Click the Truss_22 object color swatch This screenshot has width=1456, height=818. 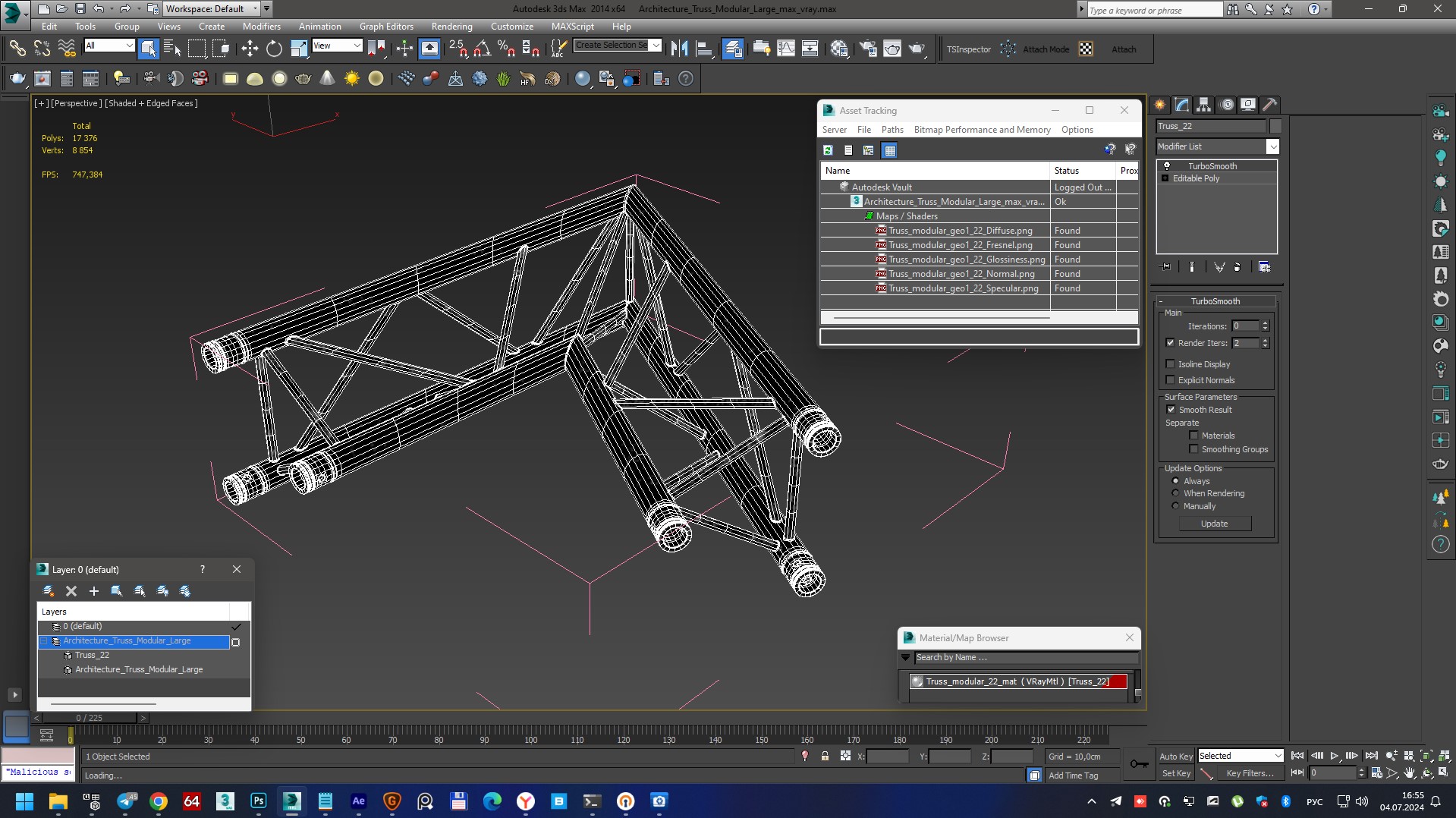tap(1275, 126)
